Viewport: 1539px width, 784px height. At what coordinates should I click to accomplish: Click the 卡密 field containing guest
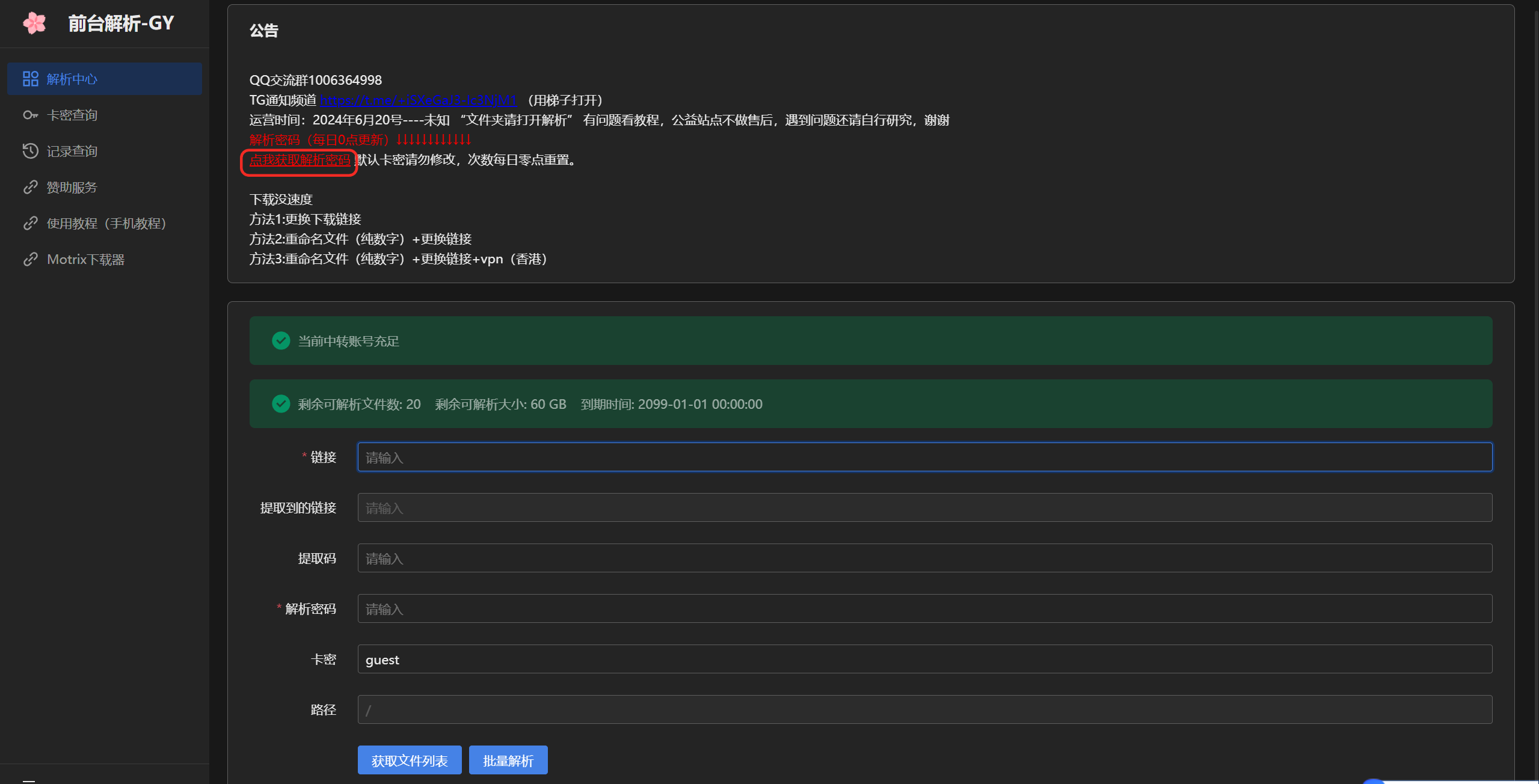(x=924, y=659)
